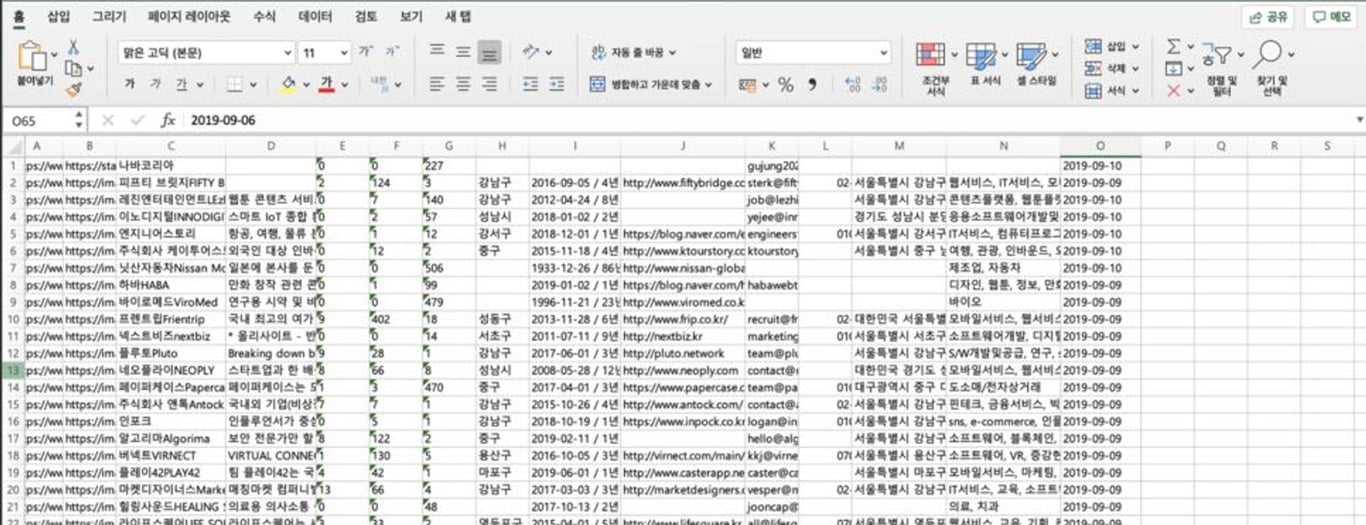Open the borders dropdown arrow
Viewport: 1366px width, 525px height.
coord(254,85)
